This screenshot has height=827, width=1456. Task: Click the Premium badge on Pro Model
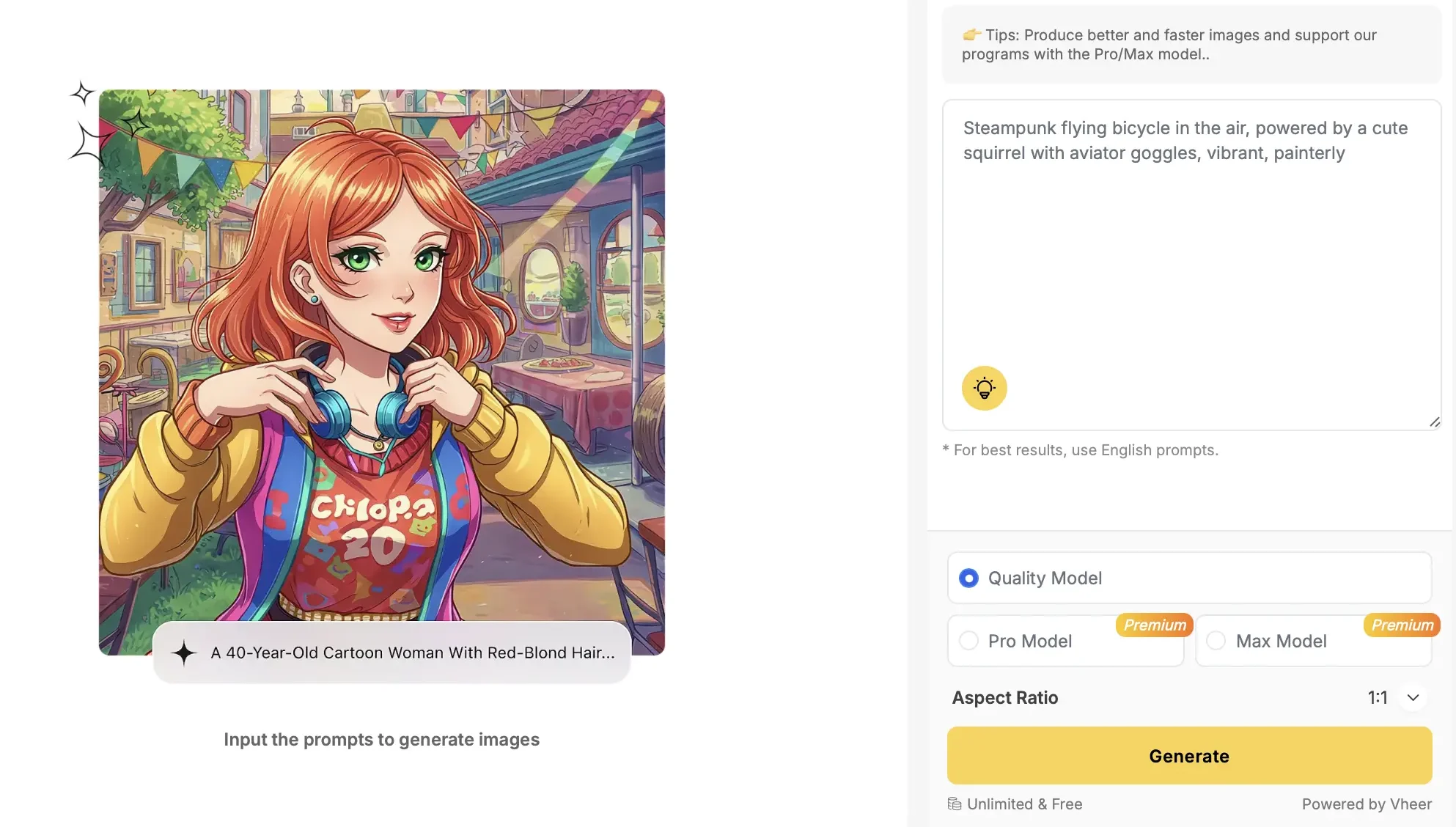coord(1155,625)
